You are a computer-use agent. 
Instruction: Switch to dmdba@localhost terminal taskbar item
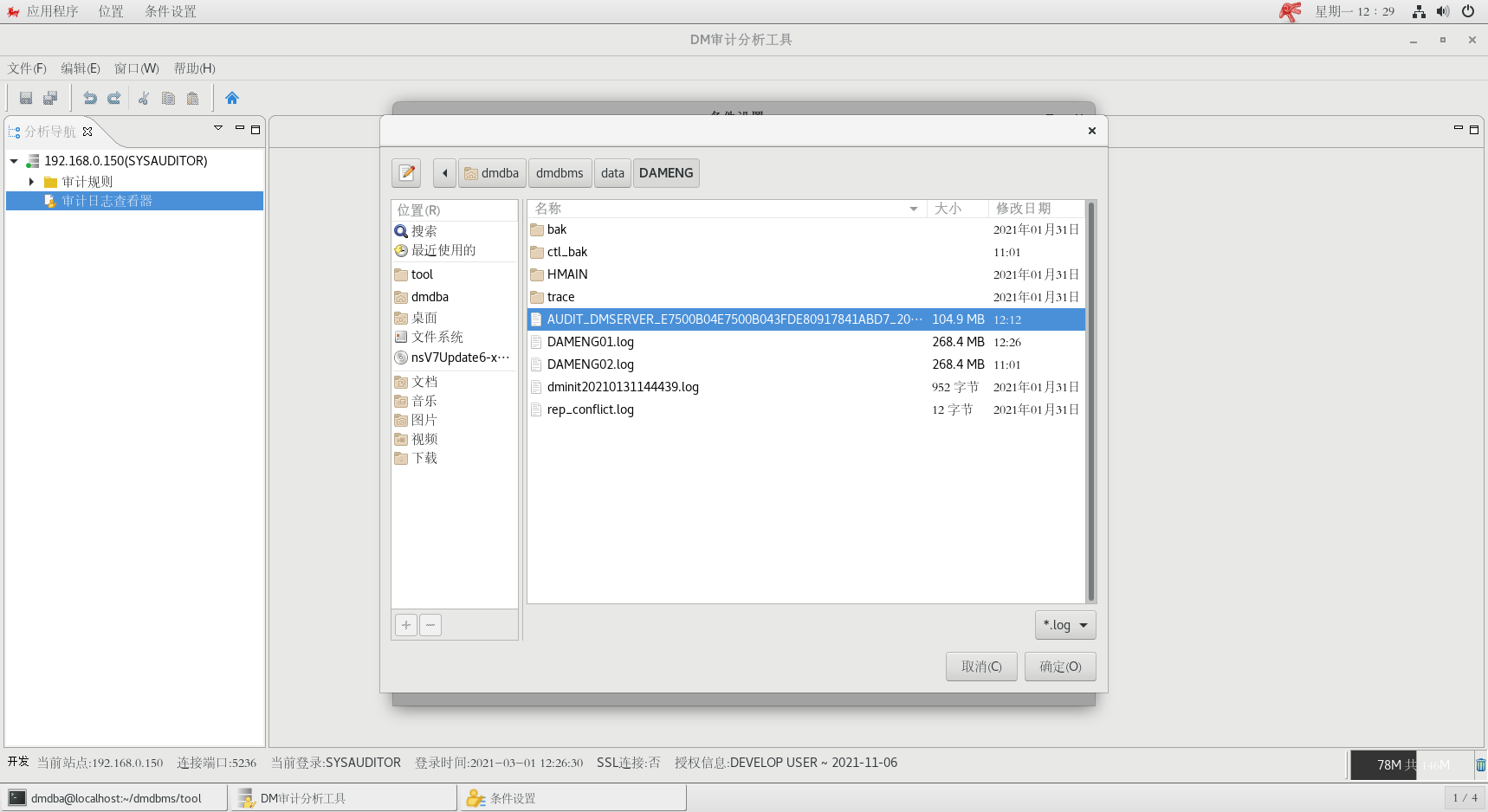click(x=115, y=798)
